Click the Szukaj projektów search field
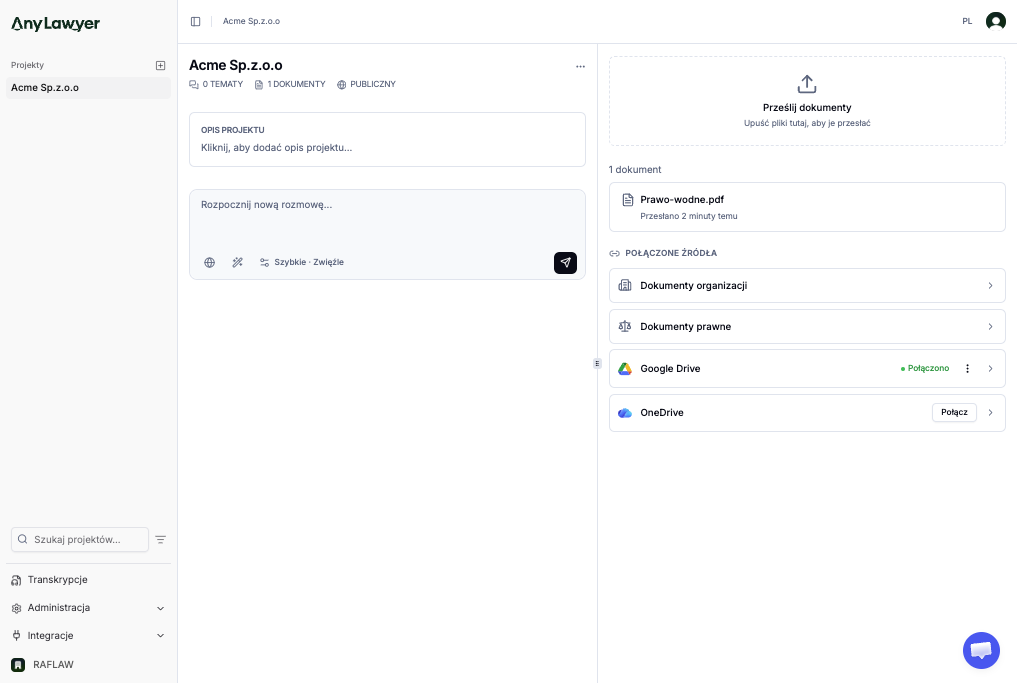 click(x=80, y=539)
